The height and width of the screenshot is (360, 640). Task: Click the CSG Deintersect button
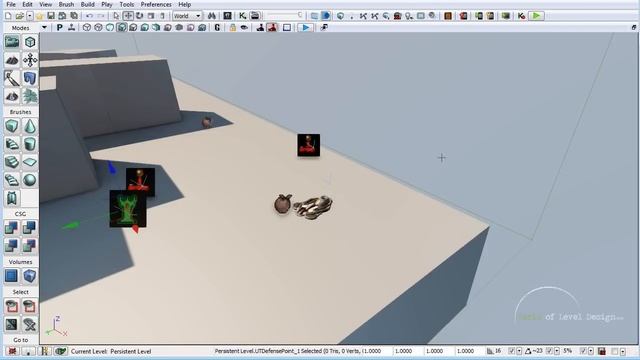pos(30,246)
